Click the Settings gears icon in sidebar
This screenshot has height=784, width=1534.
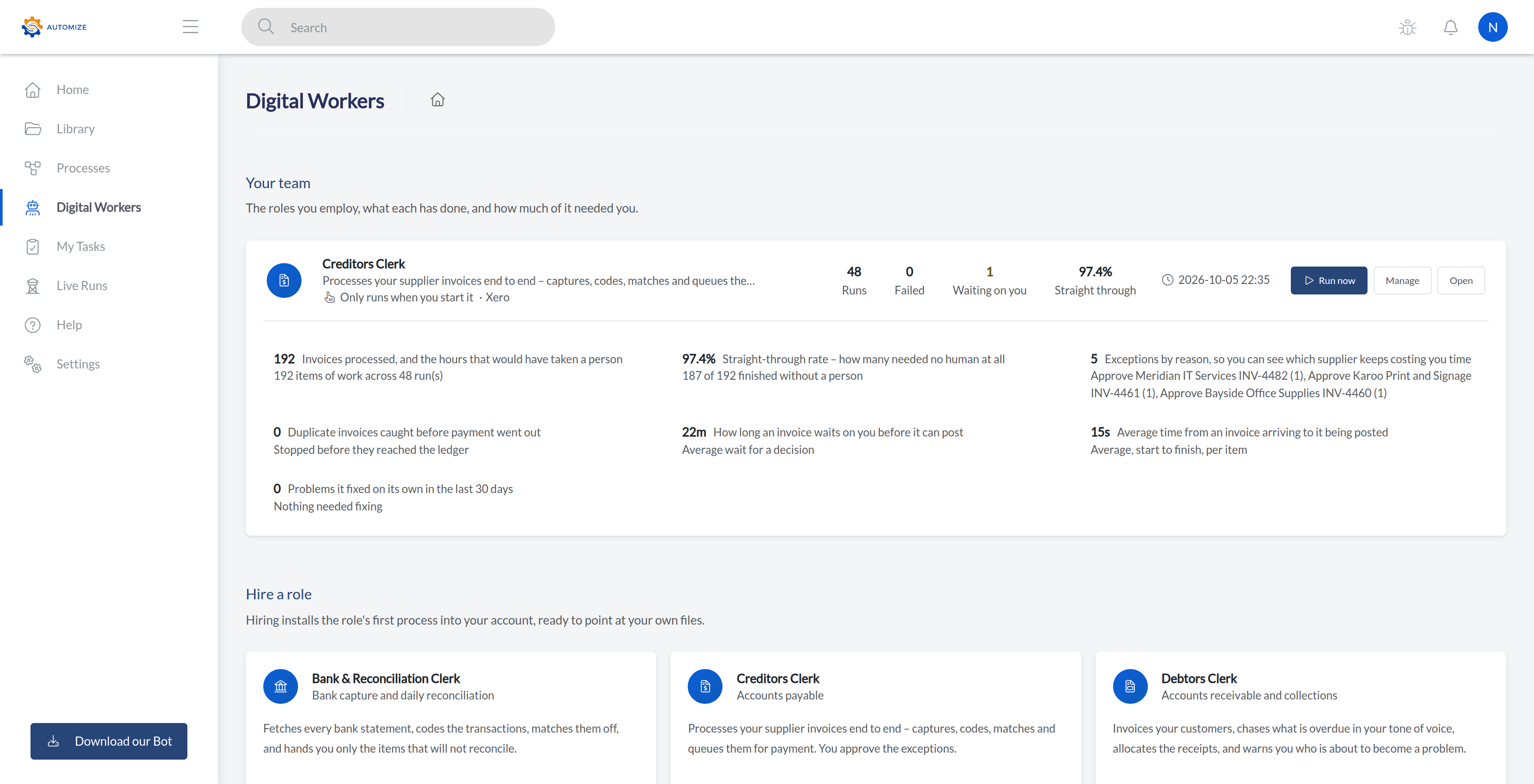[x=33, y=364]
